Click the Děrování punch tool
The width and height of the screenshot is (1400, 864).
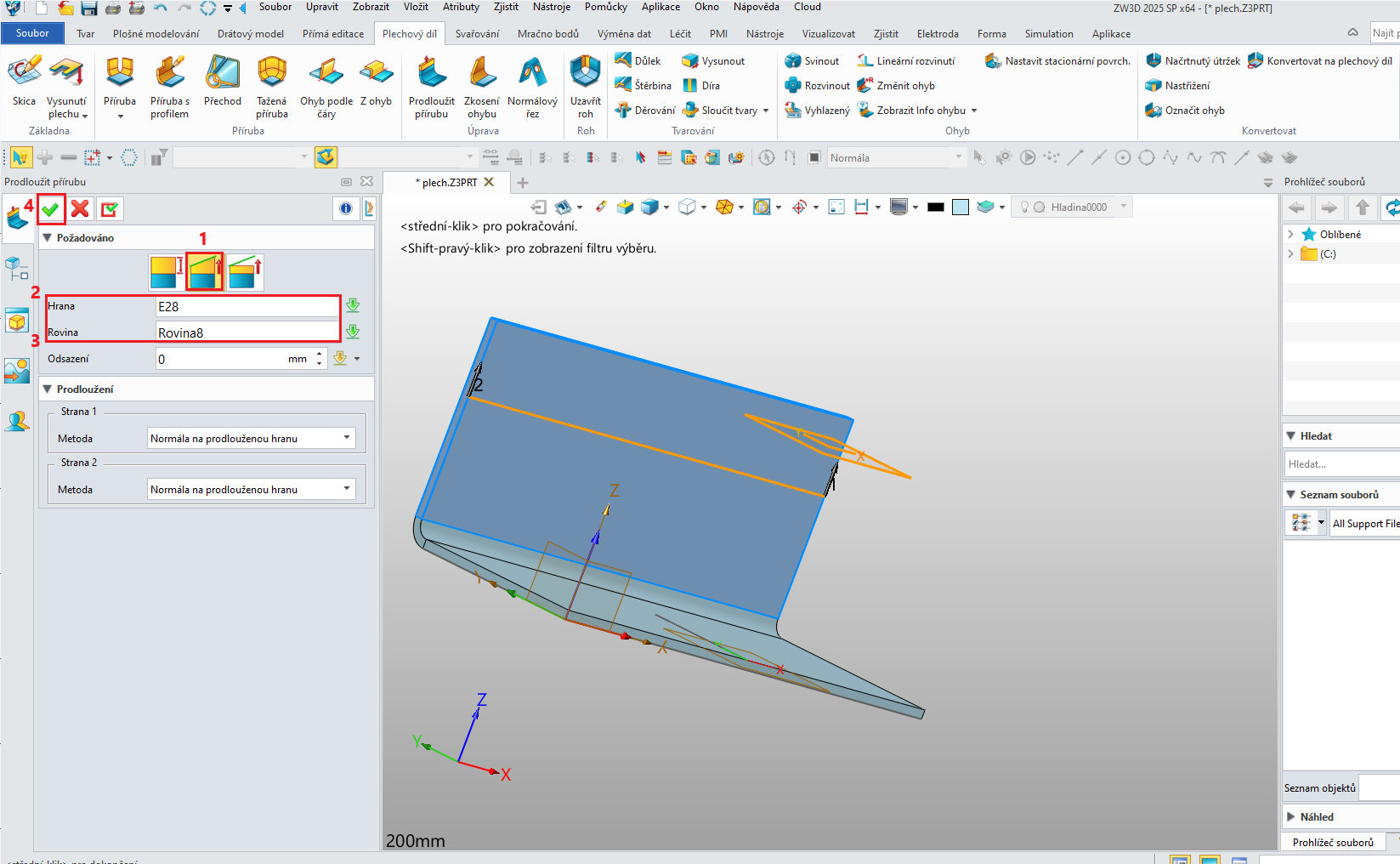coord(645,111)
